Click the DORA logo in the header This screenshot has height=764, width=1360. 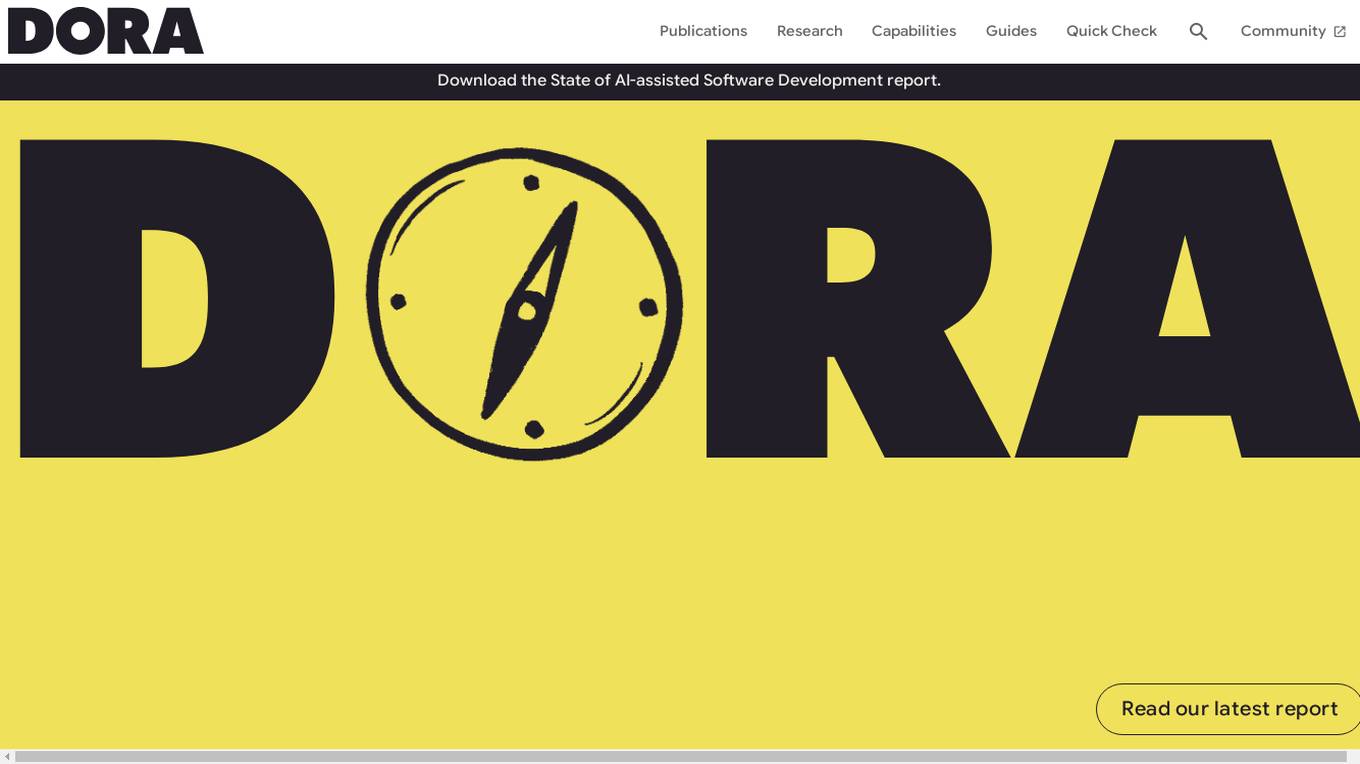coord(106,31)
